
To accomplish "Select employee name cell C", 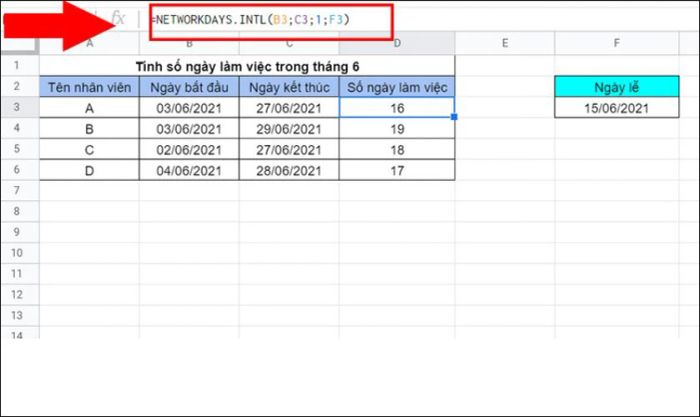I will click(x=89, y=150).
